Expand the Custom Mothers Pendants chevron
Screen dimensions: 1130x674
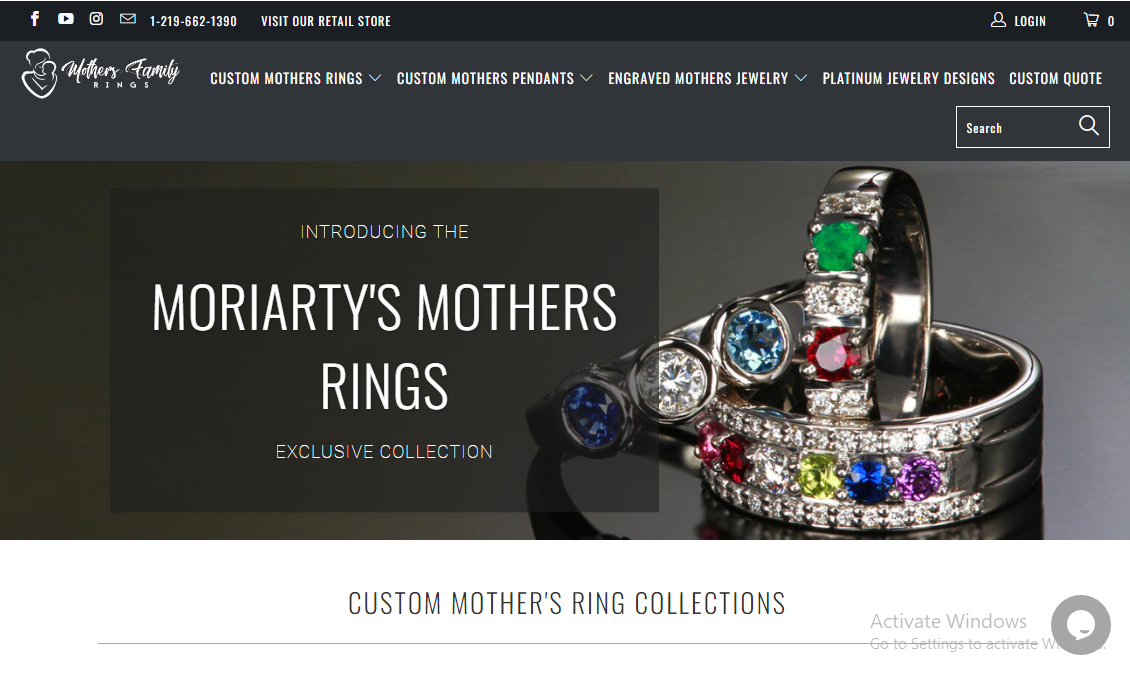(587, 78)
